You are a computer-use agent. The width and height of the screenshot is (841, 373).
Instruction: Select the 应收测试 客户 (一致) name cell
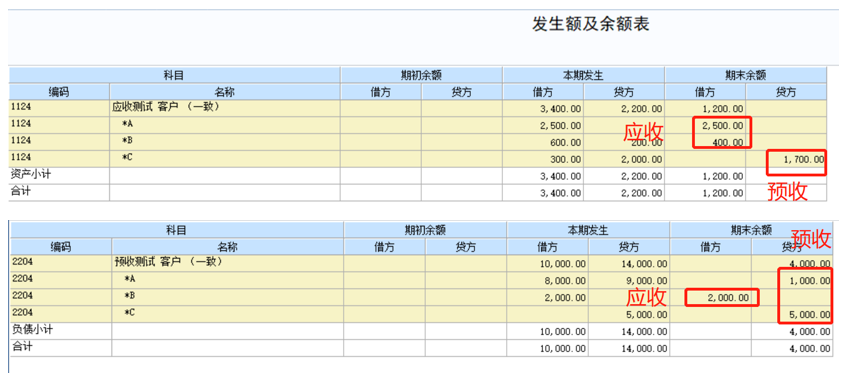pos(225,108)
